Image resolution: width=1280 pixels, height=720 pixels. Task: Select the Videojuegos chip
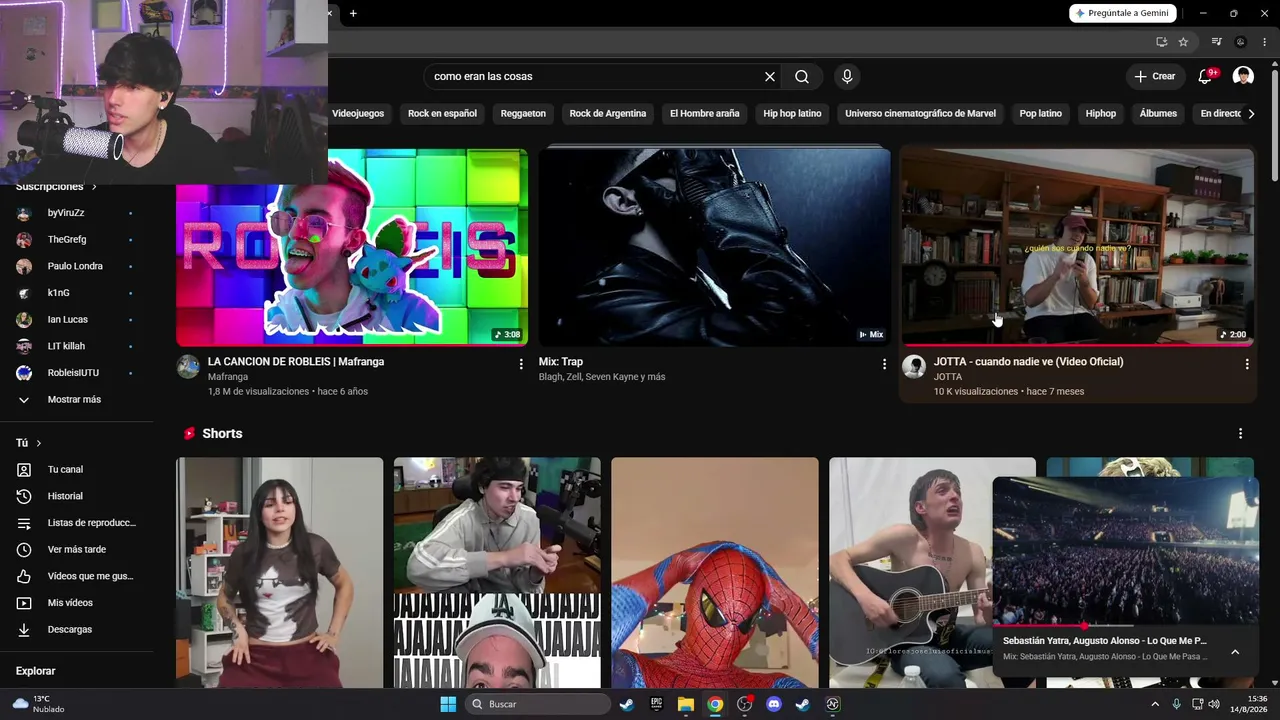pos(358,114)
